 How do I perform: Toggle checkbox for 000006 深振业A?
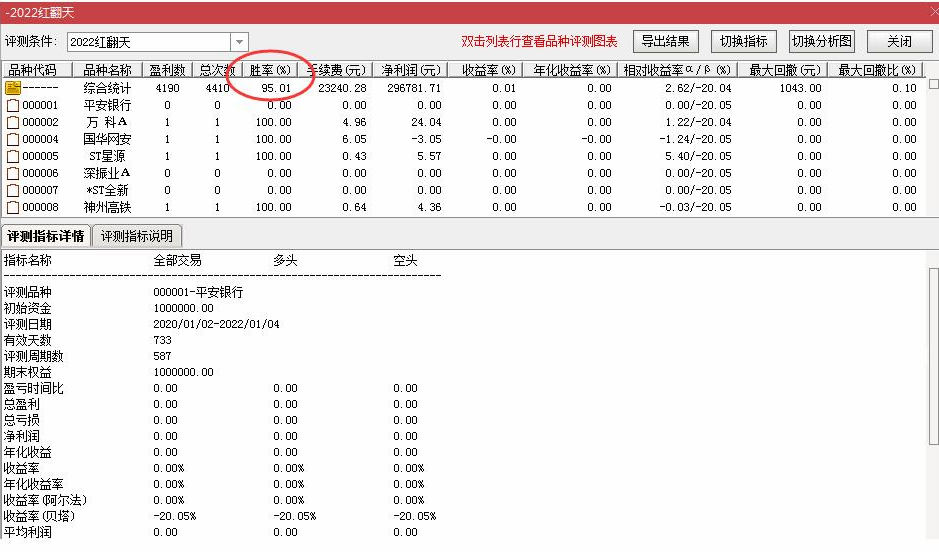(13, 174)
